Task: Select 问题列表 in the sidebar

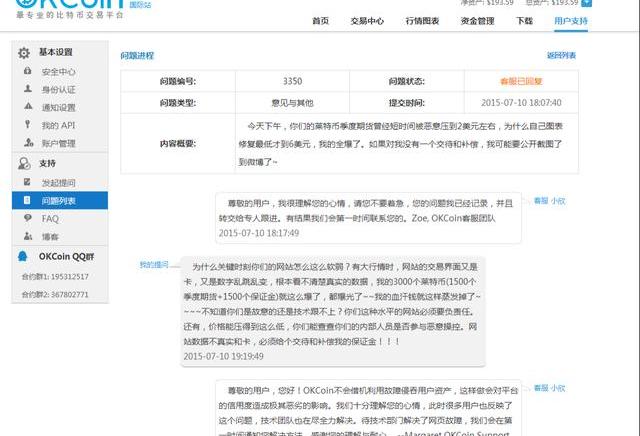Action: tap(58, 201)
